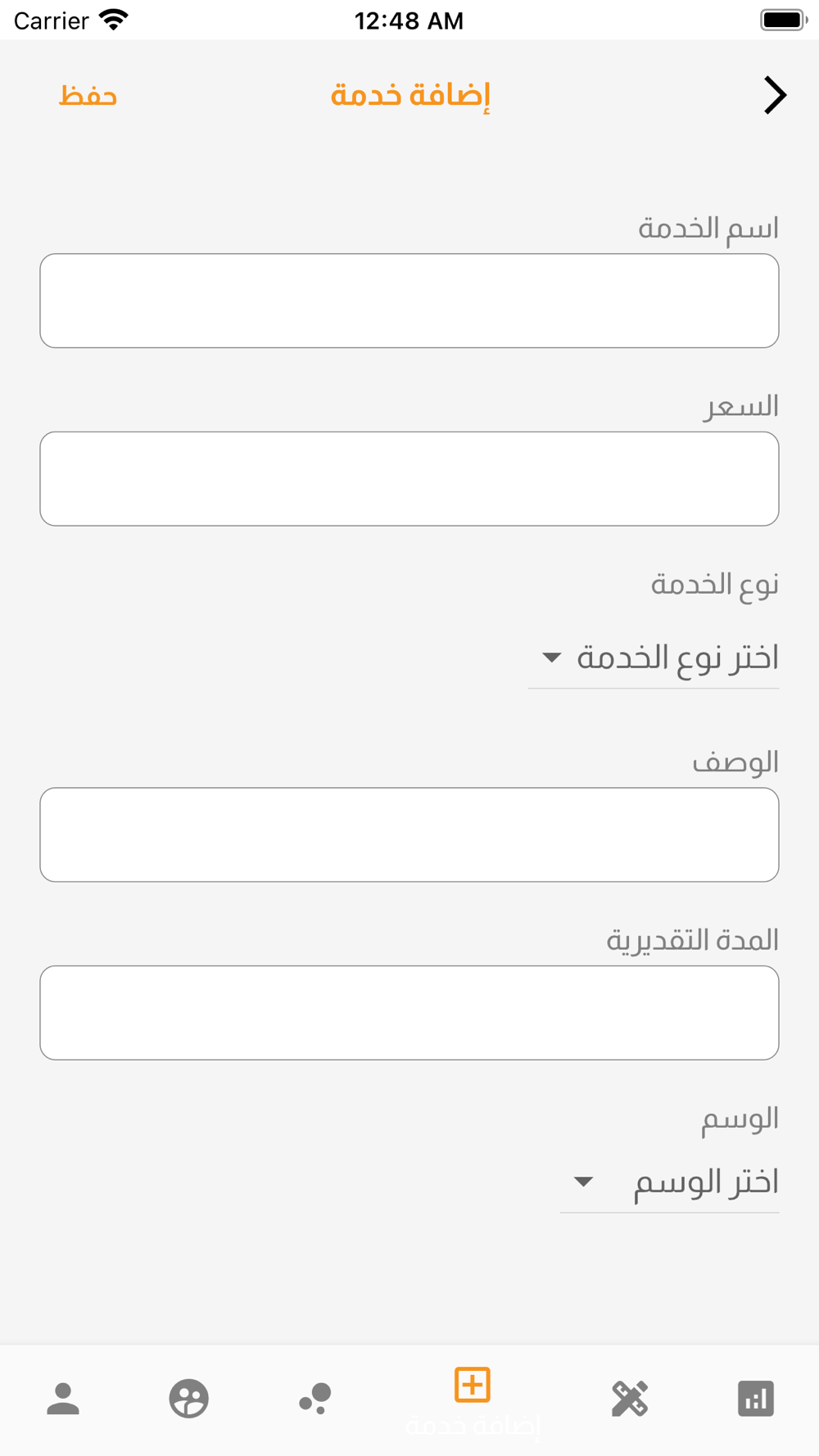The width and height of the screenshot is (819, 1456).
Task: Tap the إضافة خدمة page title
Action: click(410, 96)
